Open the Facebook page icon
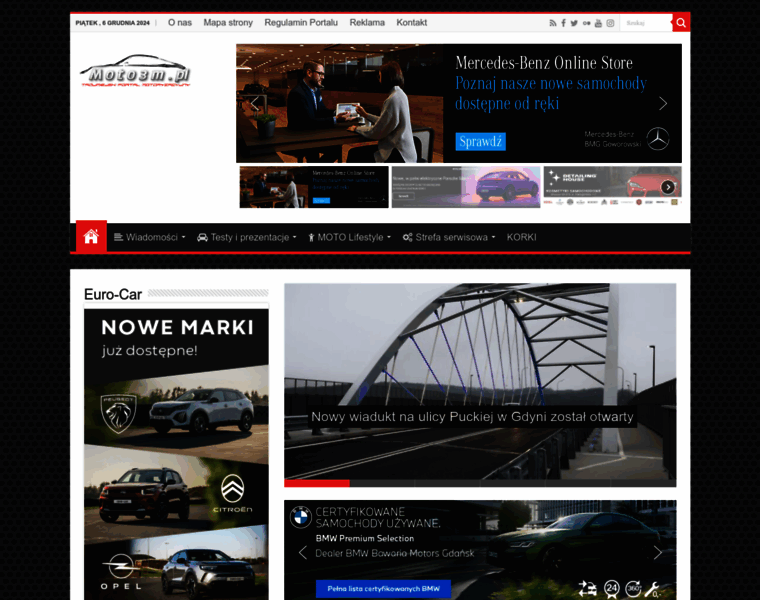The width and height of the screenshot is (760, 600). (x=563, y=23)
